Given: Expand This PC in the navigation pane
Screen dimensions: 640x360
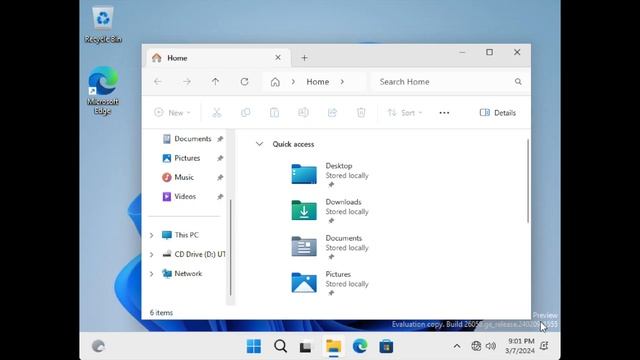Looking at the screenshot, I should pos(151,236).
